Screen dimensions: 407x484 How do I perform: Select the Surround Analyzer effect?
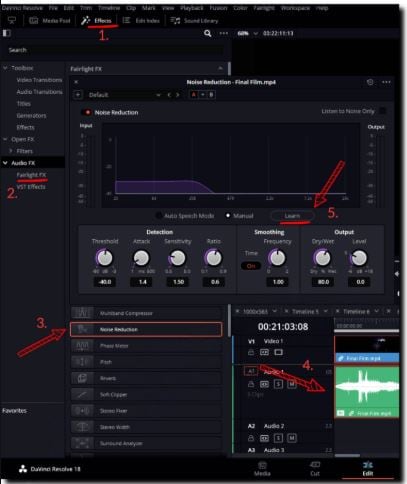click(146, 443)
